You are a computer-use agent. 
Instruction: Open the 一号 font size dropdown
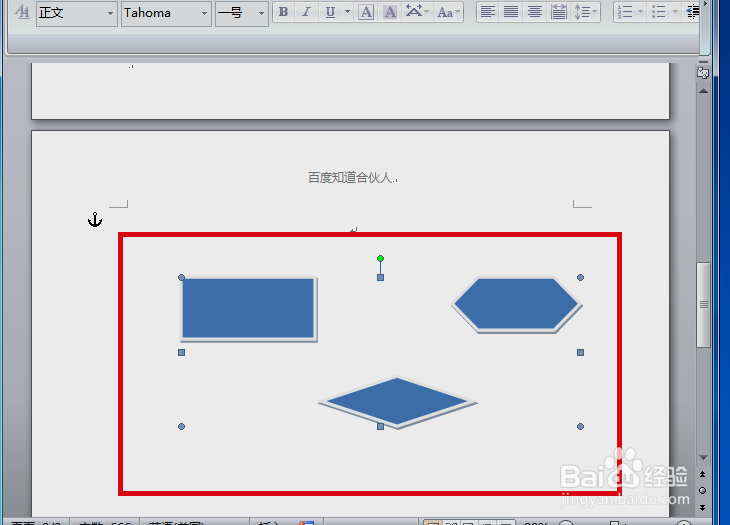click(x=261, y=13)
